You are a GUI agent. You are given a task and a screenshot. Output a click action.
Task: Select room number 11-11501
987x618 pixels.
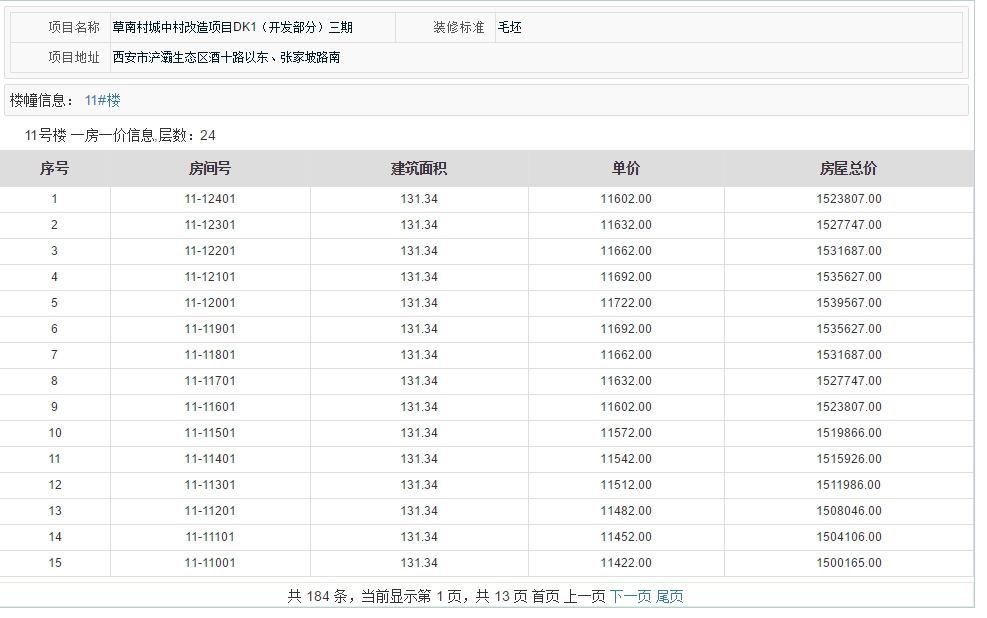210,433
